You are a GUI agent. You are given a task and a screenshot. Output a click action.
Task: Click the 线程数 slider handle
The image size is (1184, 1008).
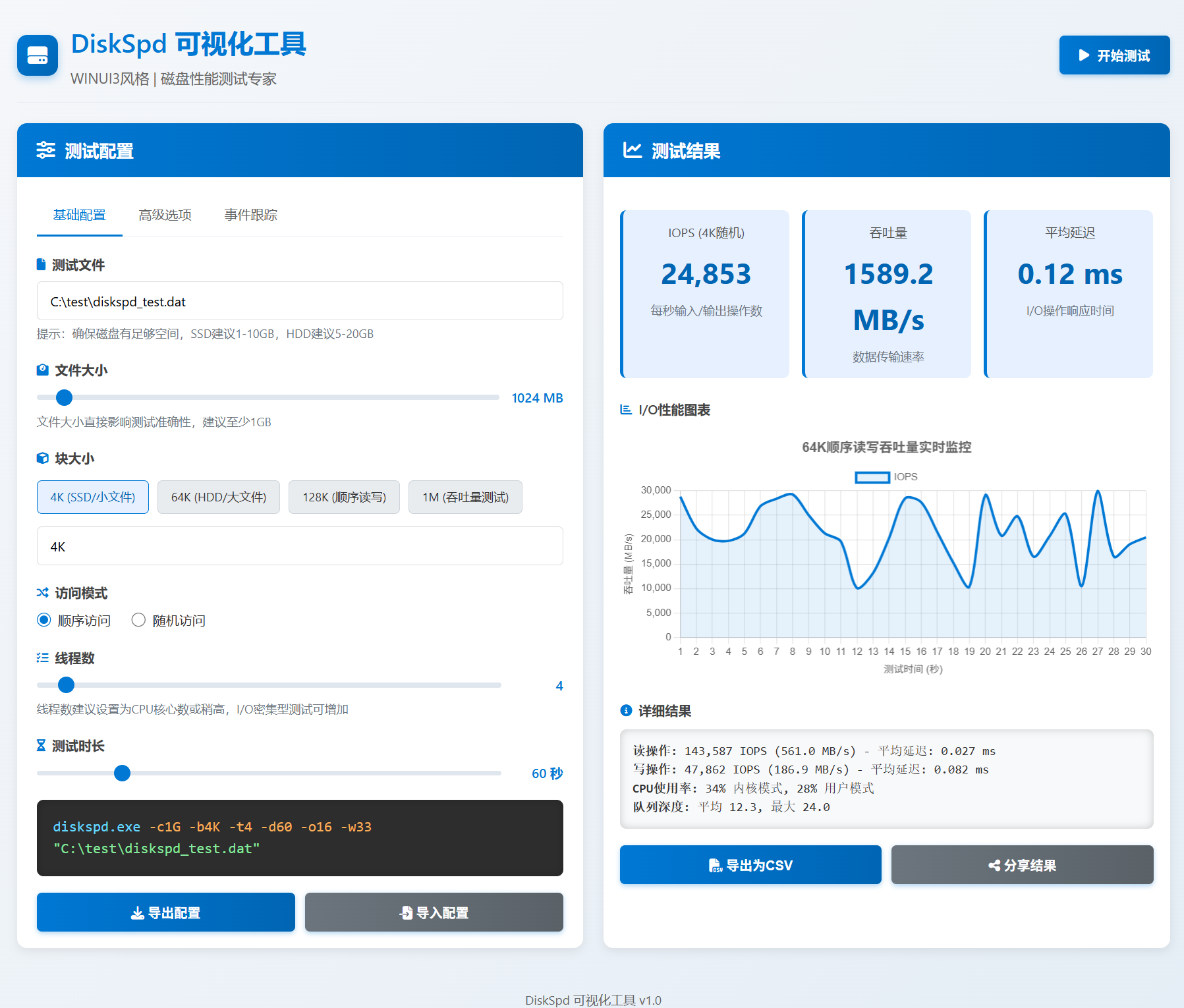[x=66, y=685]
